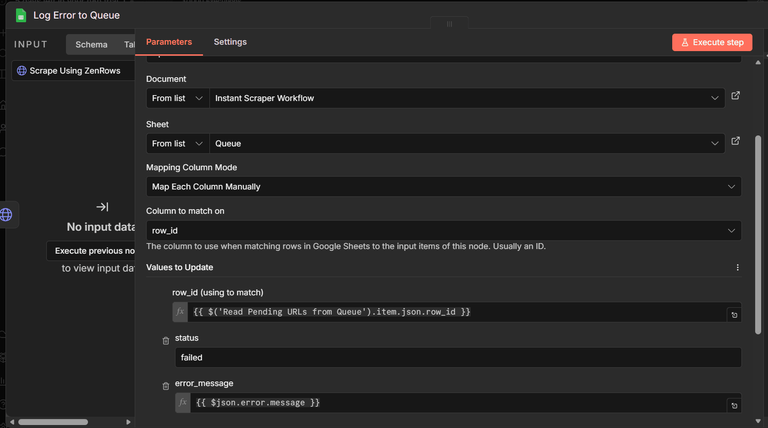This screenshot has width=768, height=428.
Task: Delete the status field trash icon
Action: coord(166,341)
